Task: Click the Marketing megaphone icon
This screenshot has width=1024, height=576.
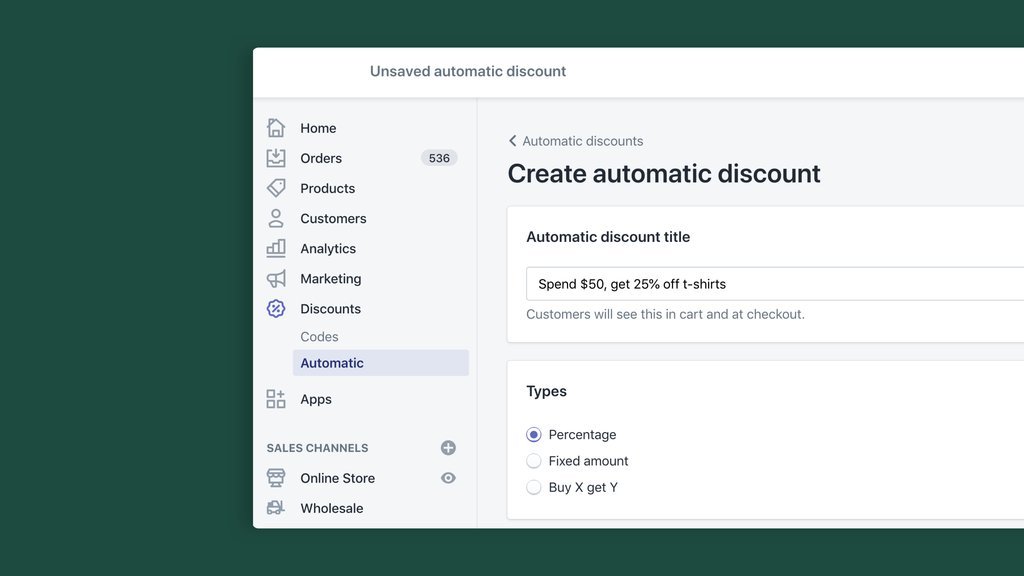Action: point(276,279)
